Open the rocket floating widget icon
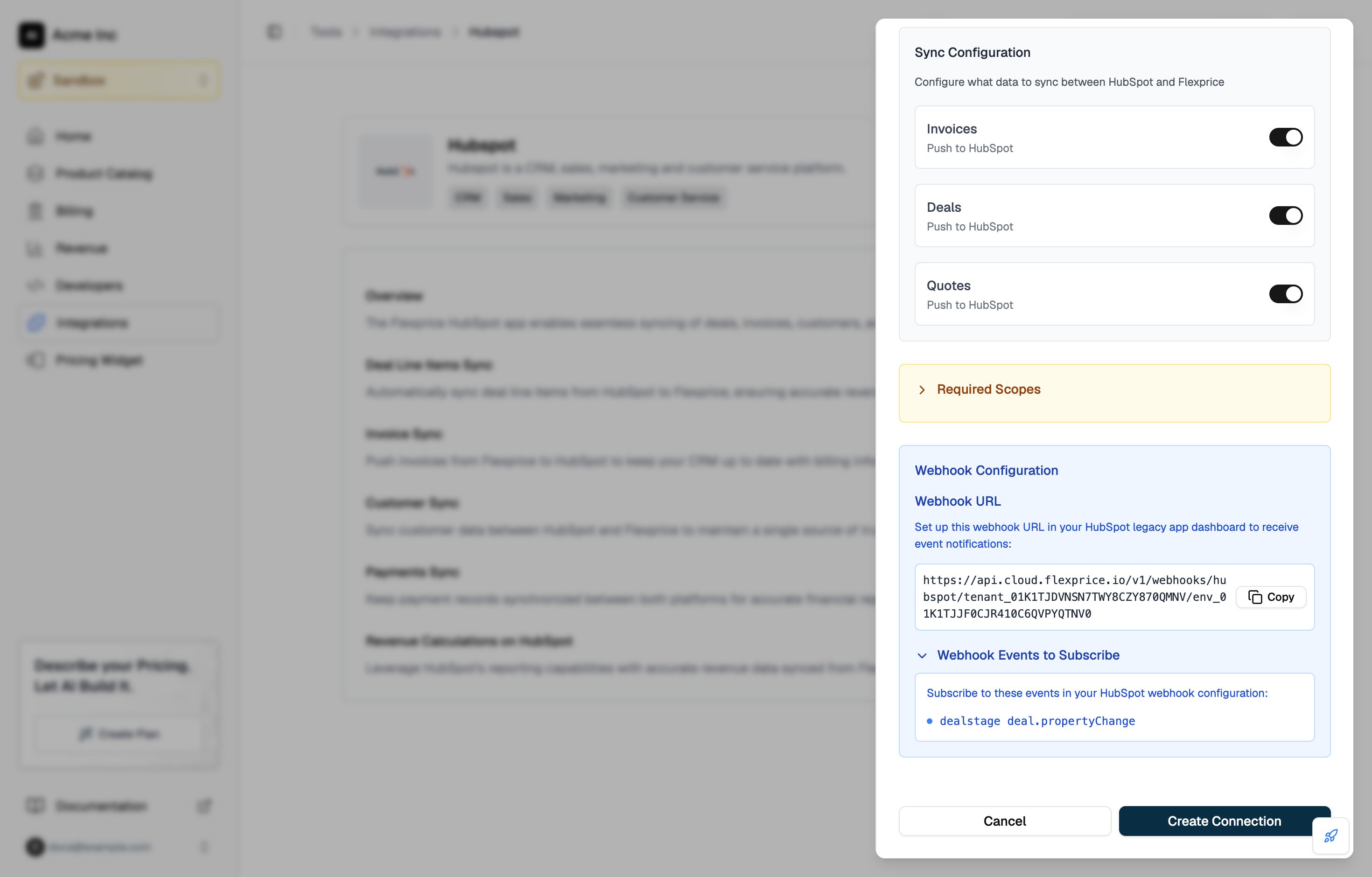This screenshot has width=1372, height=877. click(1330, 835)
